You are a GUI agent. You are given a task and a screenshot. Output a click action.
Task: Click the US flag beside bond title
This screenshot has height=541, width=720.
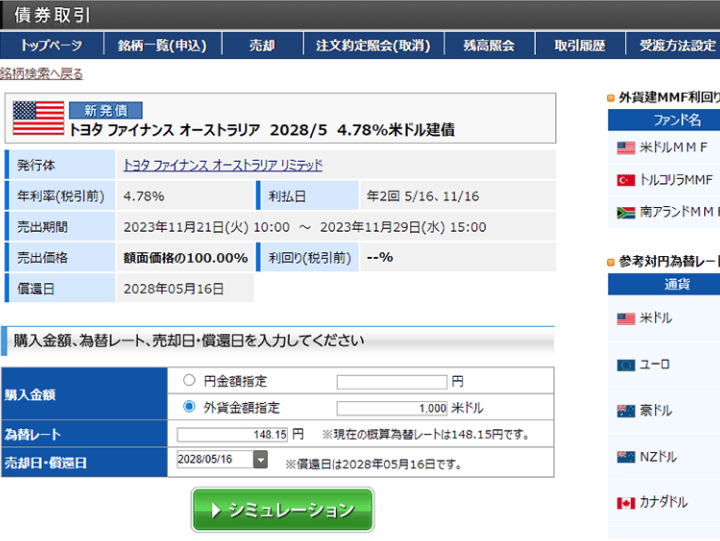pos(39,118)
